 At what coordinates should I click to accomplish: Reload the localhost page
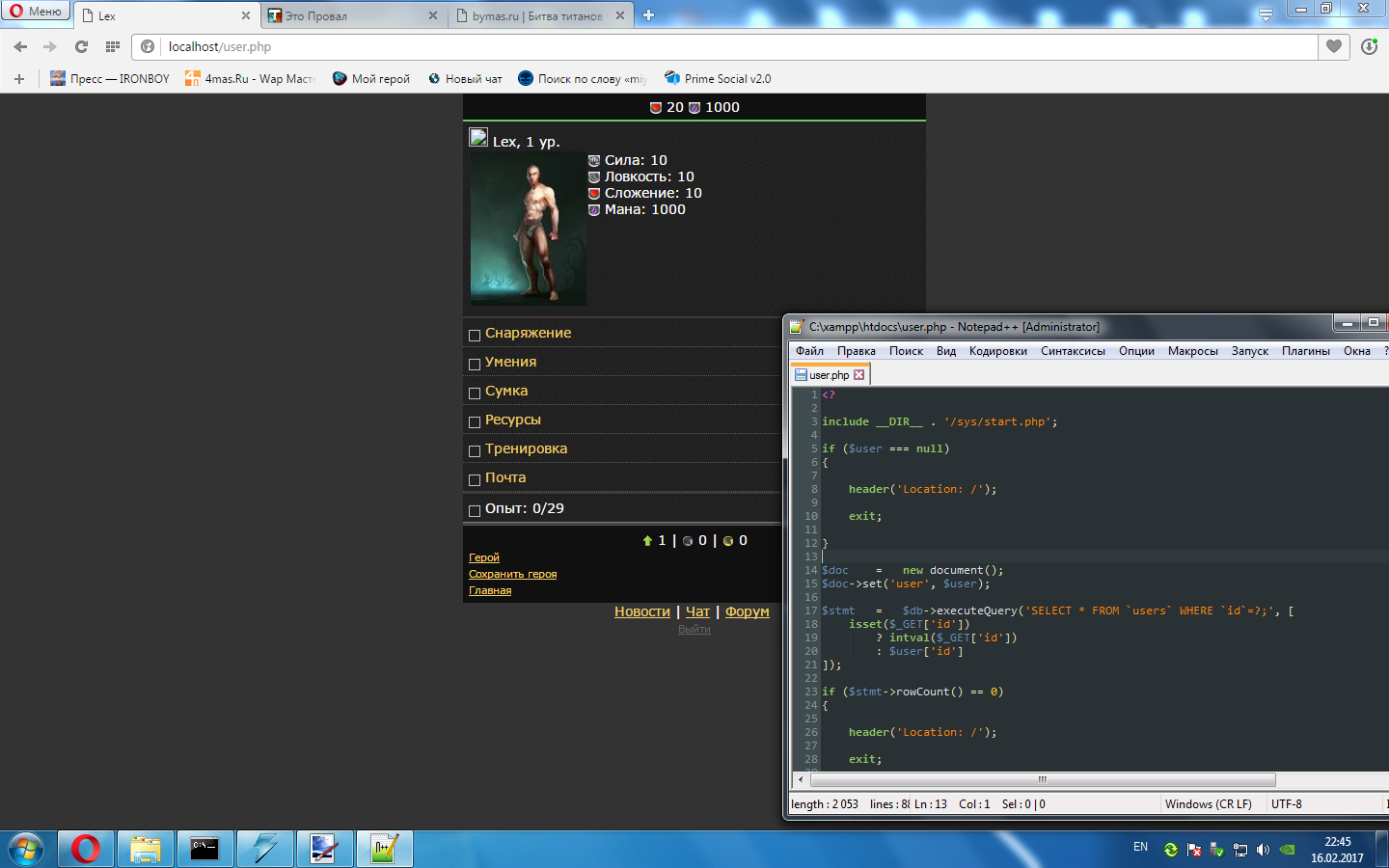click(81, 46)
